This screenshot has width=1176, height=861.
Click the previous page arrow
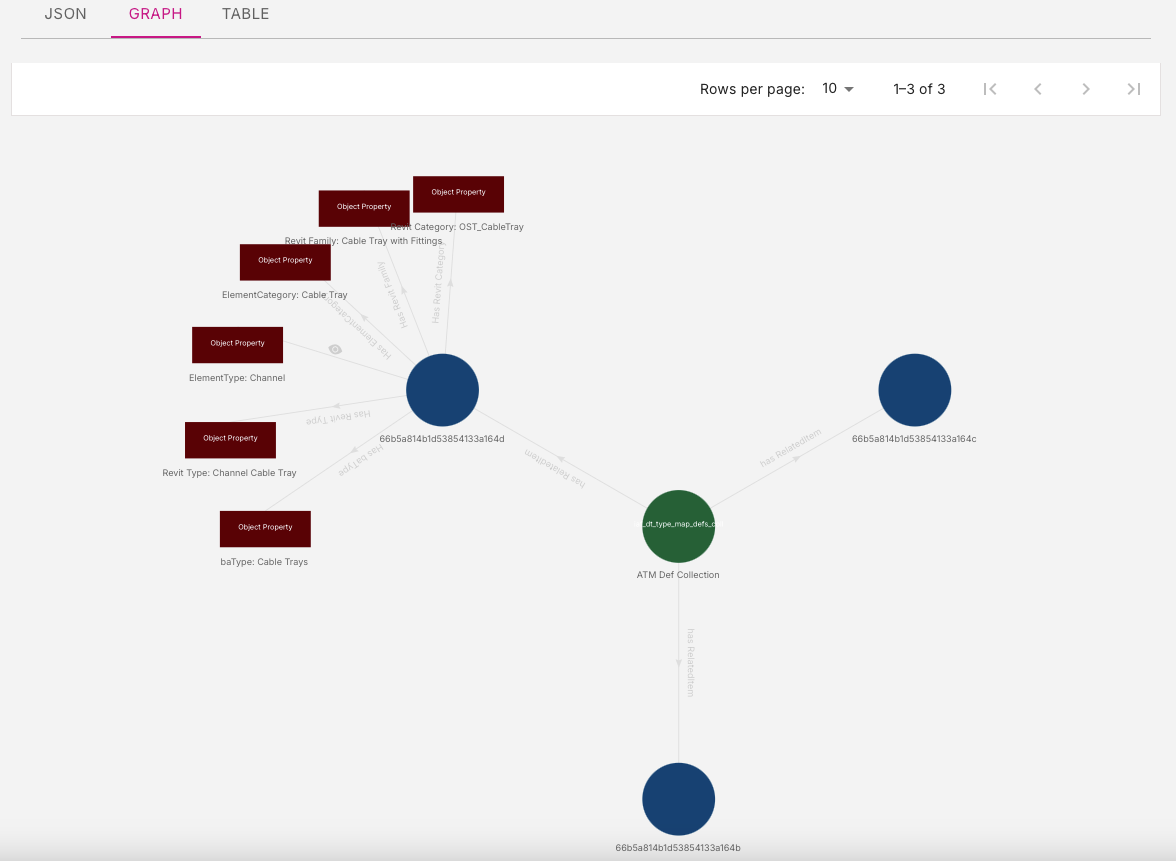coord(1038,89)
